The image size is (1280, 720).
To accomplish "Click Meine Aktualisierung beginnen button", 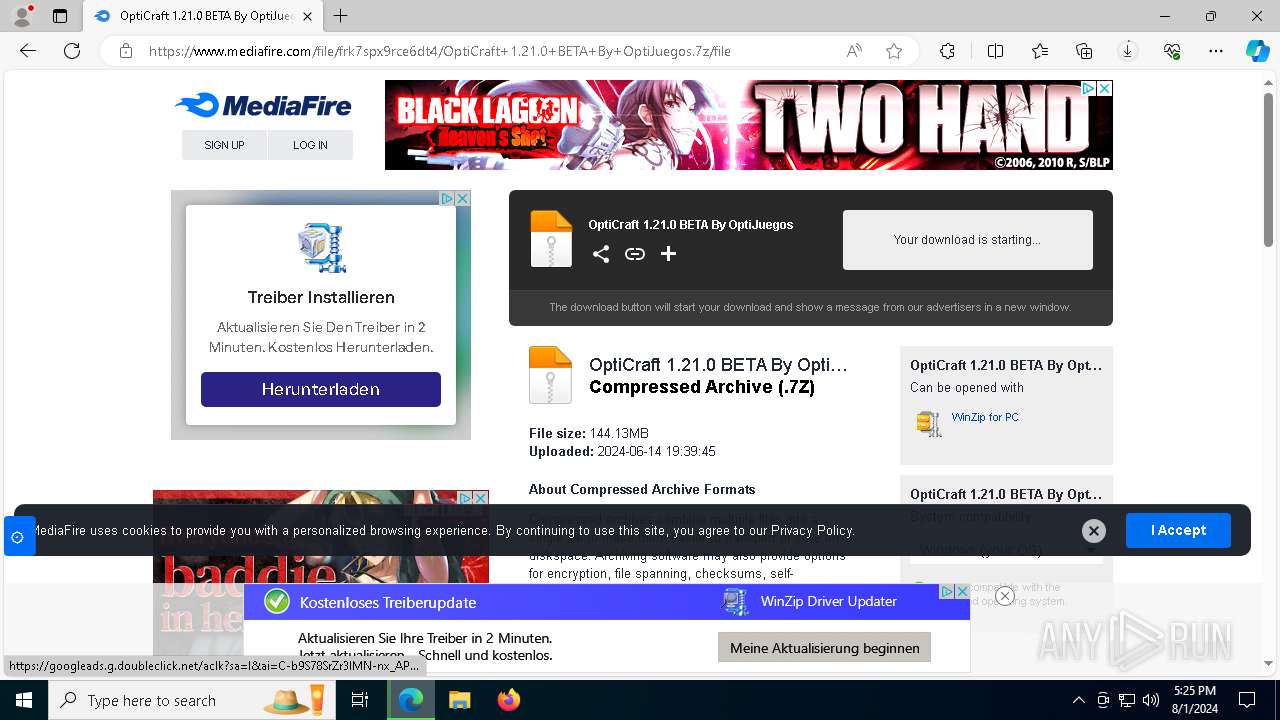I will (x=824, y=648).
